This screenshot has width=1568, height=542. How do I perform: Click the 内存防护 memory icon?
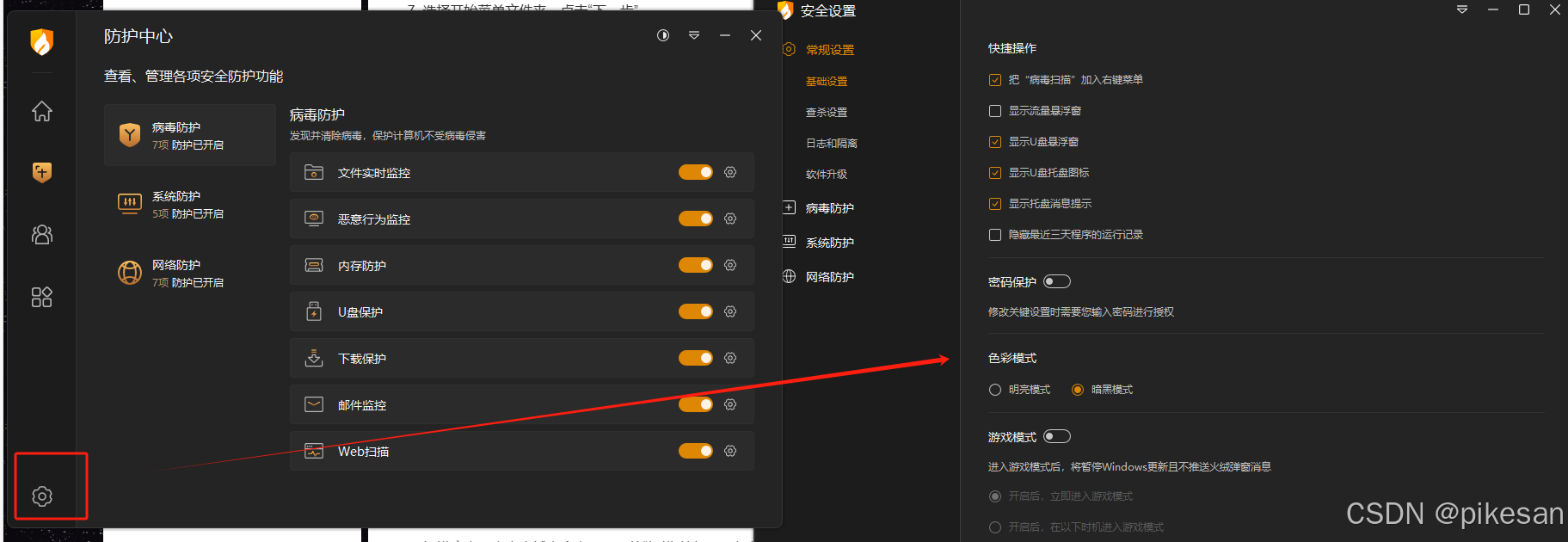coord(314,265)
